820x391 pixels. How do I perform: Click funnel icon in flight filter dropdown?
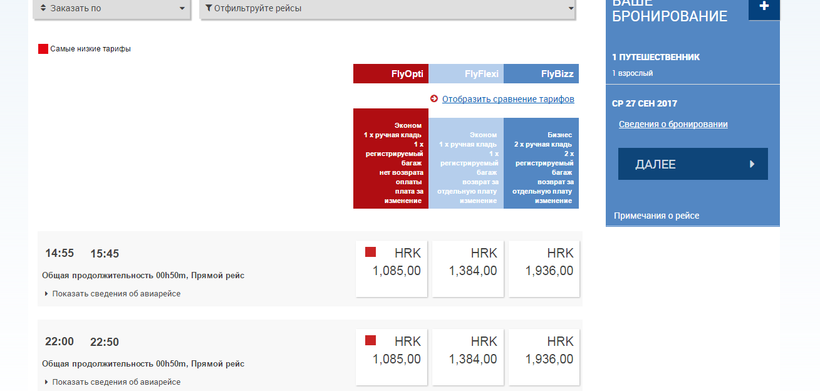click(x=209, y=8)
